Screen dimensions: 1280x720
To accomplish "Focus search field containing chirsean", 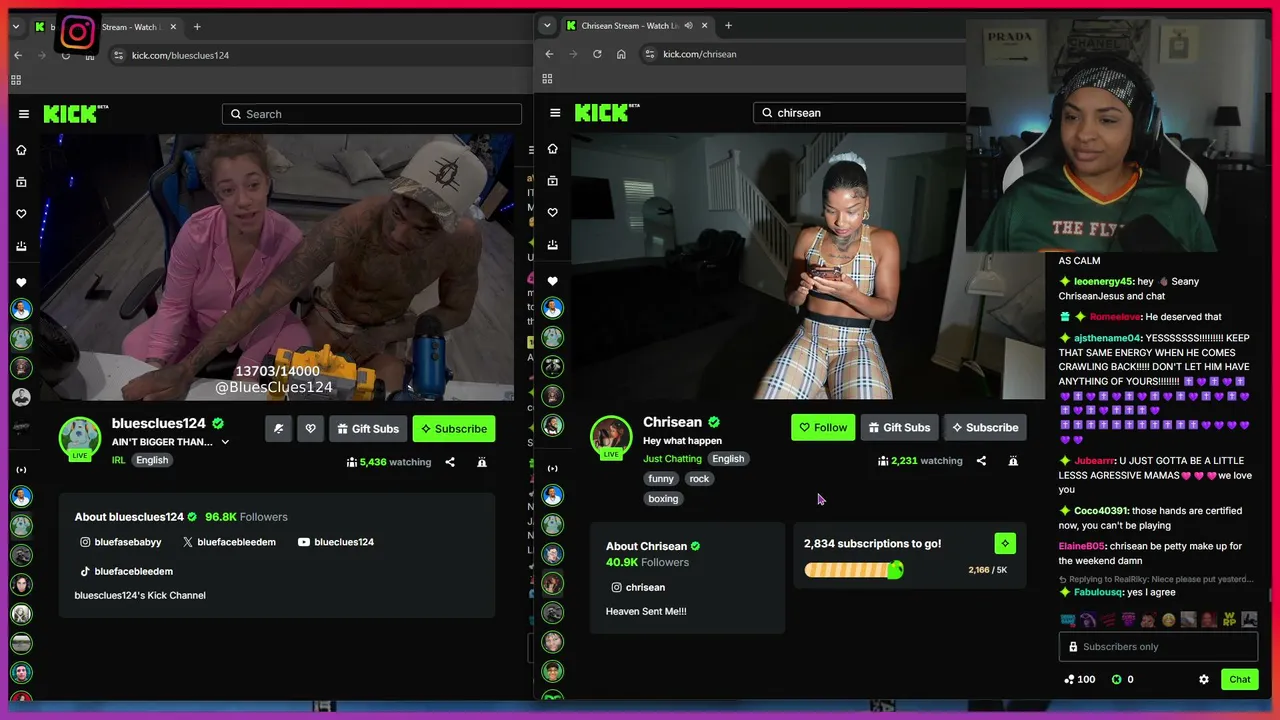I will coord(860,113).
